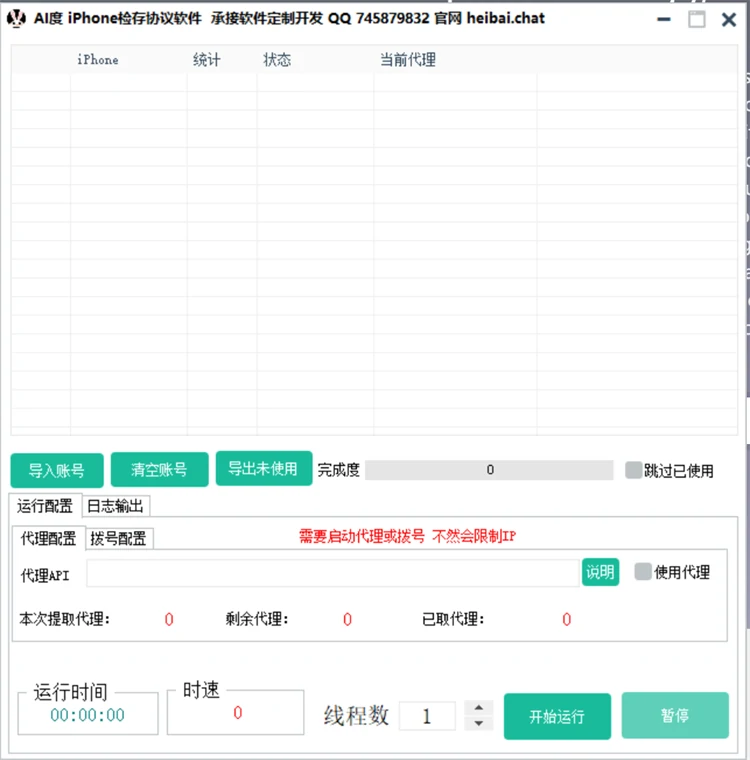
Task: Click 状态 column header
Action: click(x=277, y=60)
